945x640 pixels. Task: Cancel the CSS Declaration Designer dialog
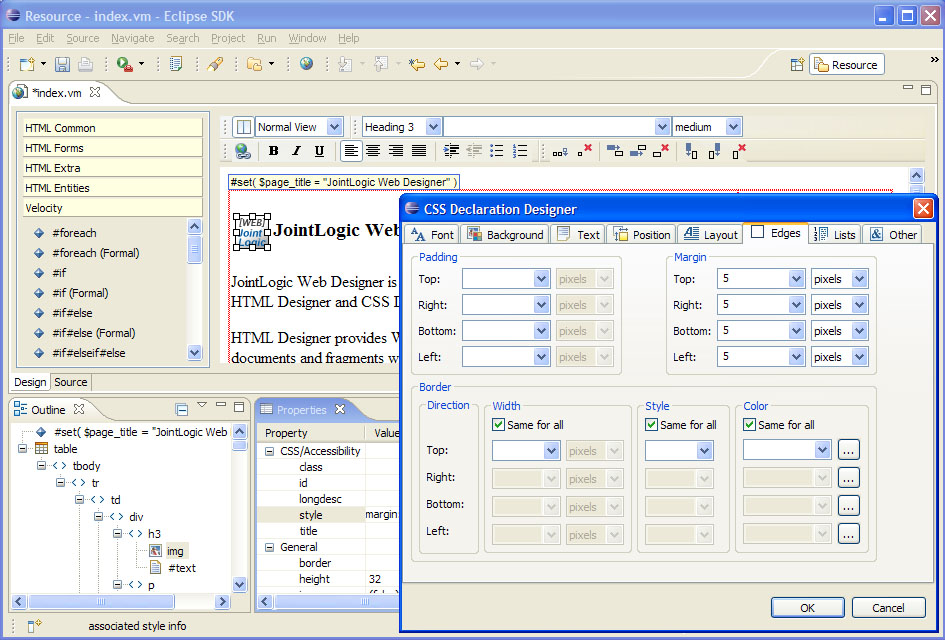pyautogui.click(x=888, y=608)
